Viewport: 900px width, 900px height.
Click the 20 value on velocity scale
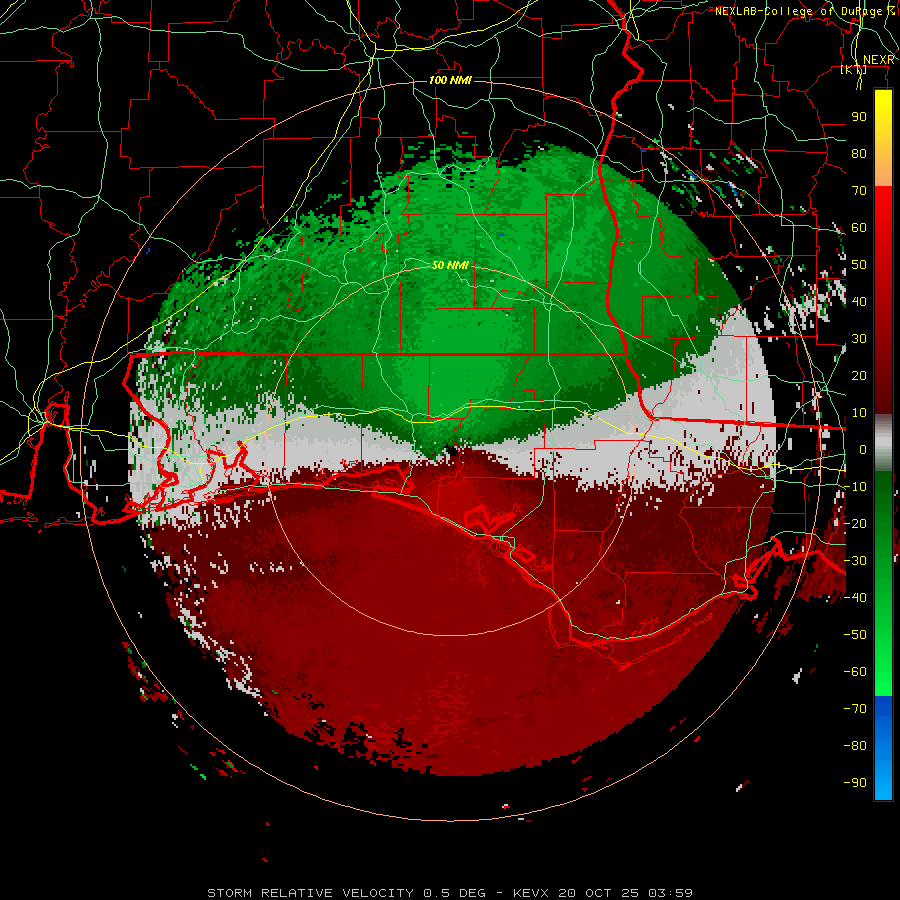859,375
